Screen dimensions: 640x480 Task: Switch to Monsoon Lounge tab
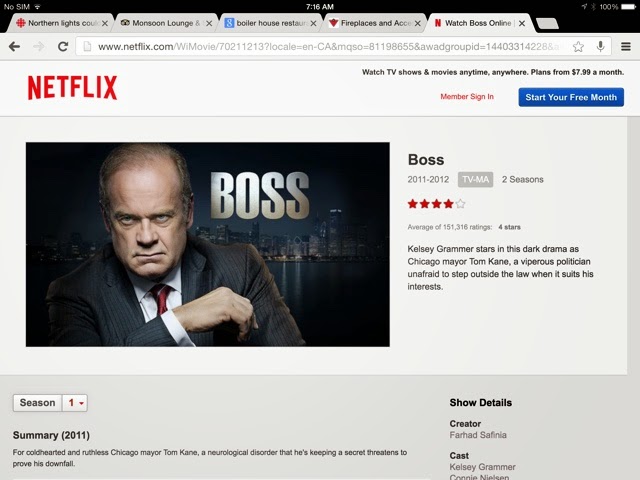[x=162, y=23]
